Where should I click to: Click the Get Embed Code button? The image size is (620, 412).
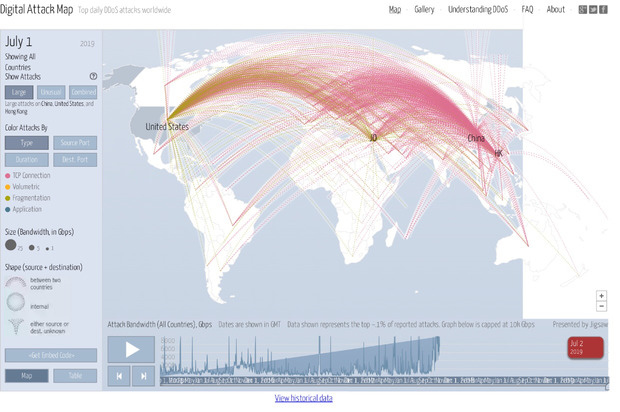[51, 355]
